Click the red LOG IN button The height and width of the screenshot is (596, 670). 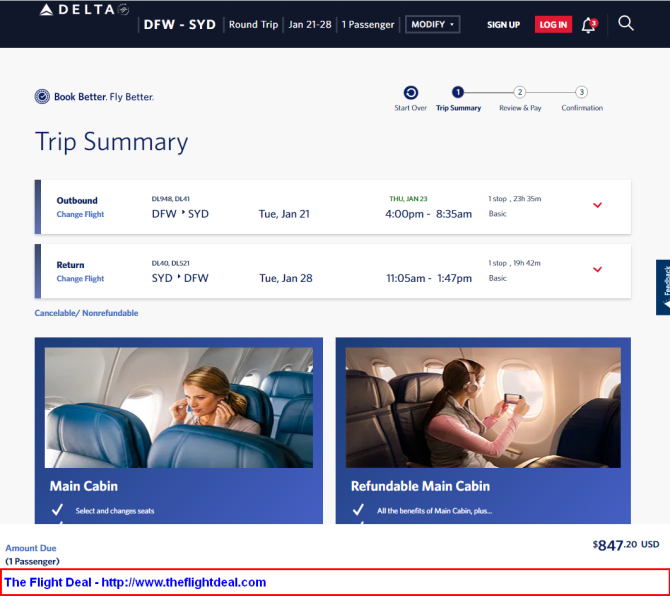click(x=553, y=24)
